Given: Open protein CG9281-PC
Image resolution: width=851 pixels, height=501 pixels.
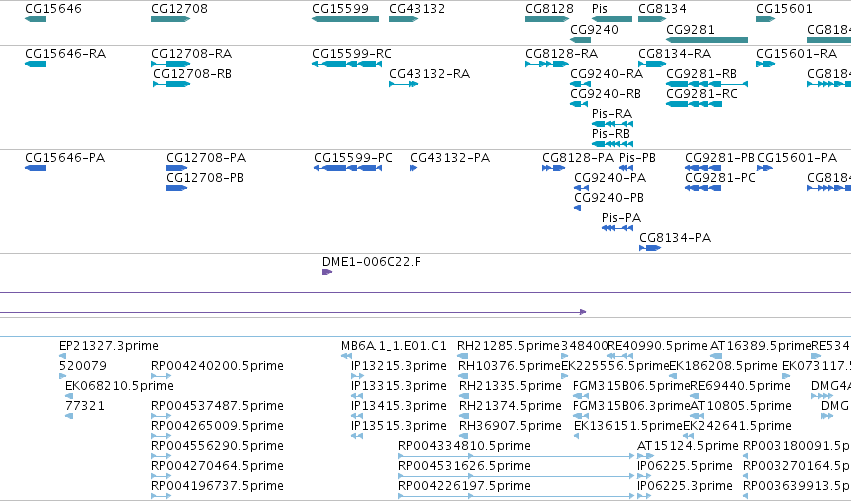Looking at the screenshot, I should [x=720, y=178].
